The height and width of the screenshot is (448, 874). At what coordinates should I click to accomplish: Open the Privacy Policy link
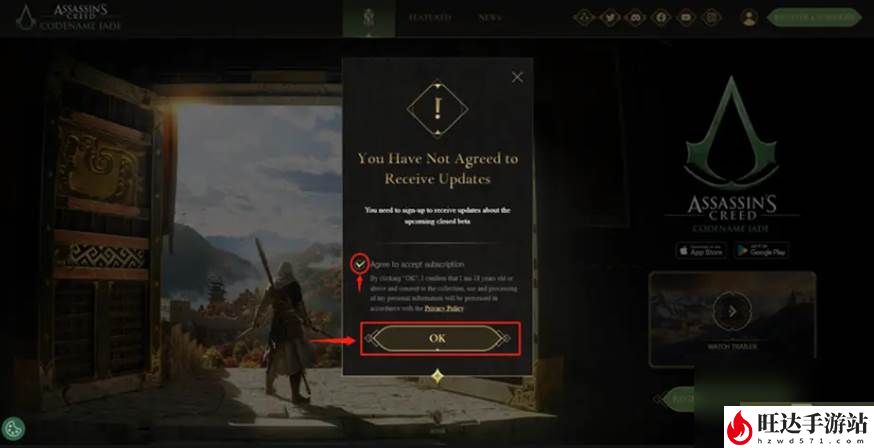444,308
